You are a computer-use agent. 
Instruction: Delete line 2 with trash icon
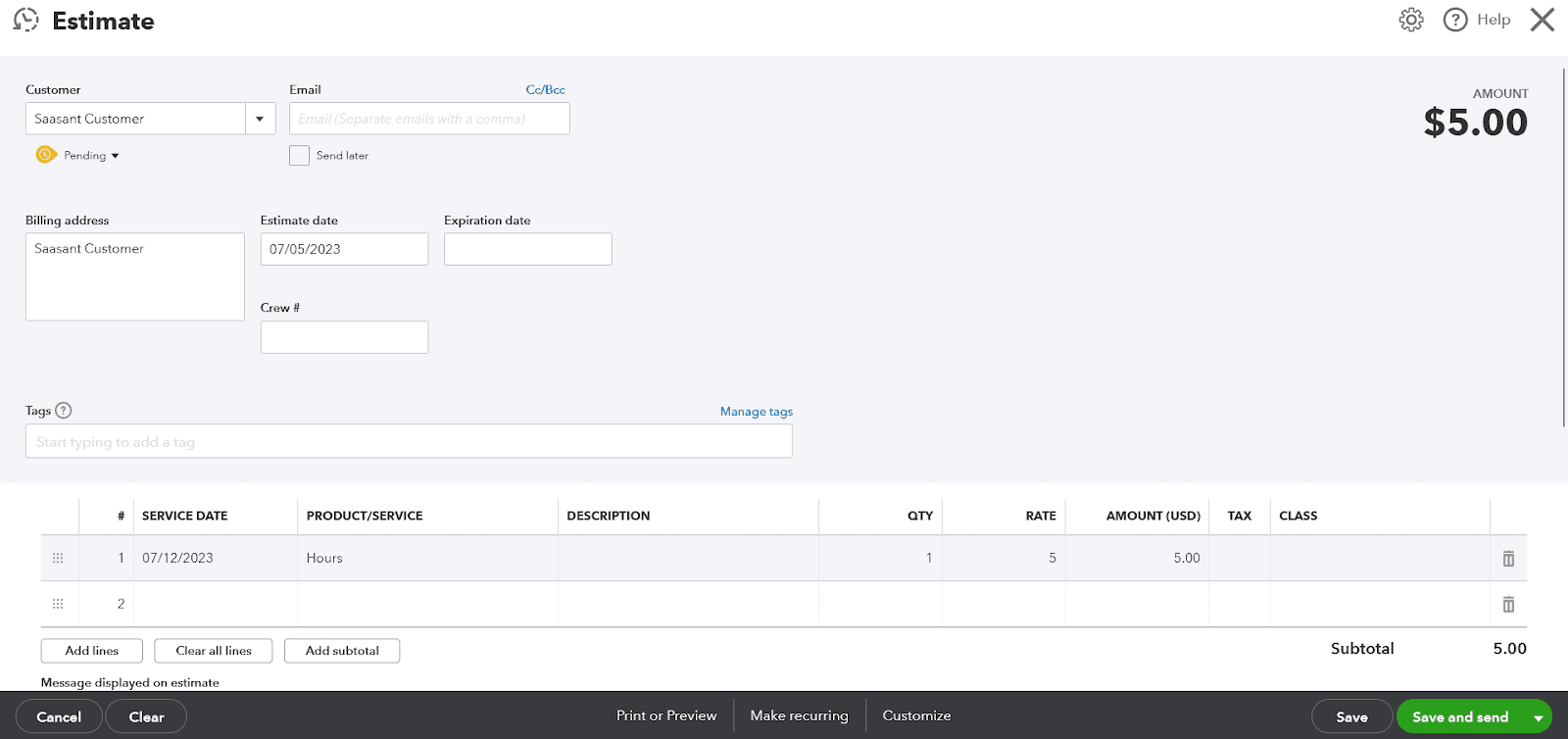(1508, 605)
